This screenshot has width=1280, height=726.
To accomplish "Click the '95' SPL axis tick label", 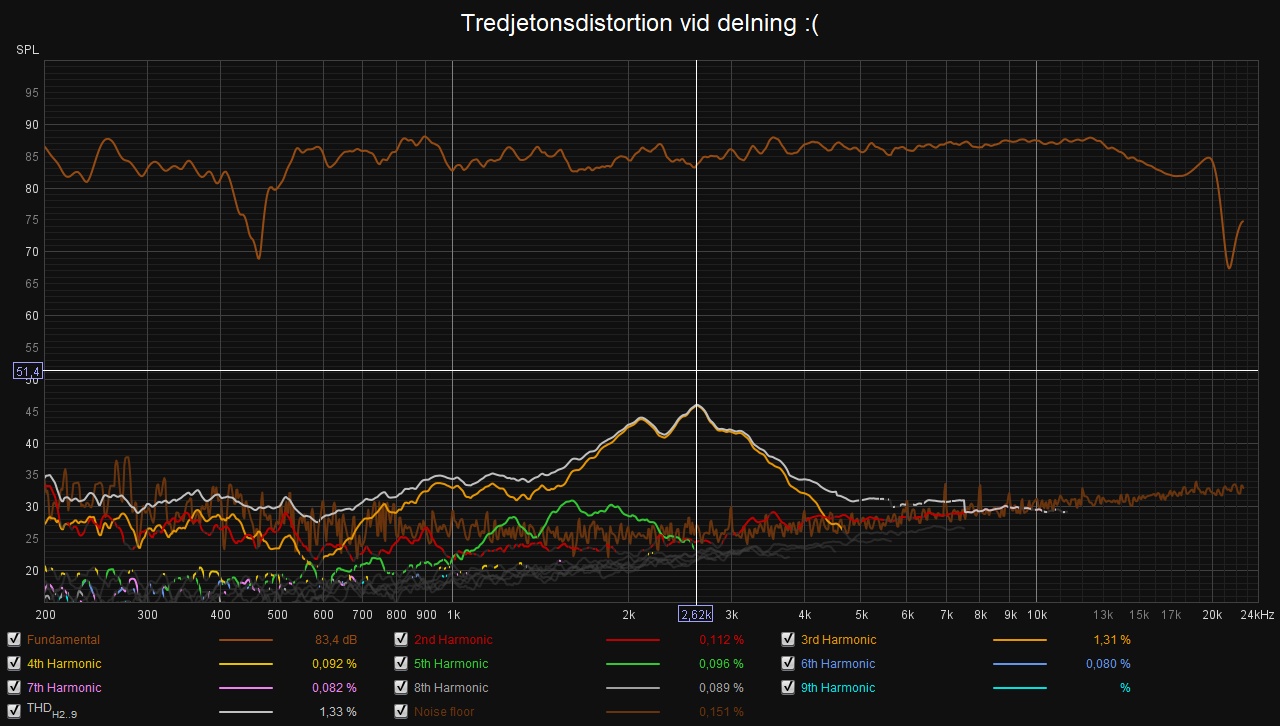I will (32, 93).
